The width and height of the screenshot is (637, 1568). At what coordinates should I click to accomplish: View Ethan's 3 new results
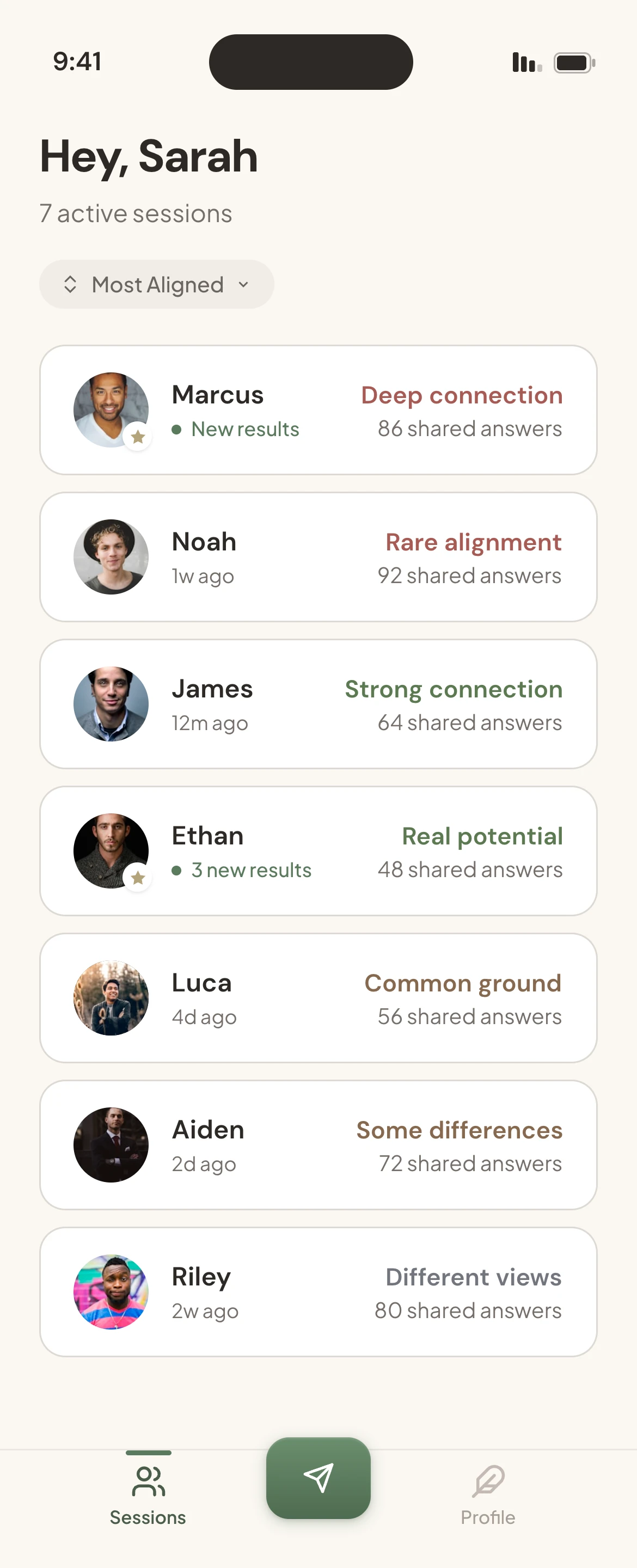pos(250,870)
